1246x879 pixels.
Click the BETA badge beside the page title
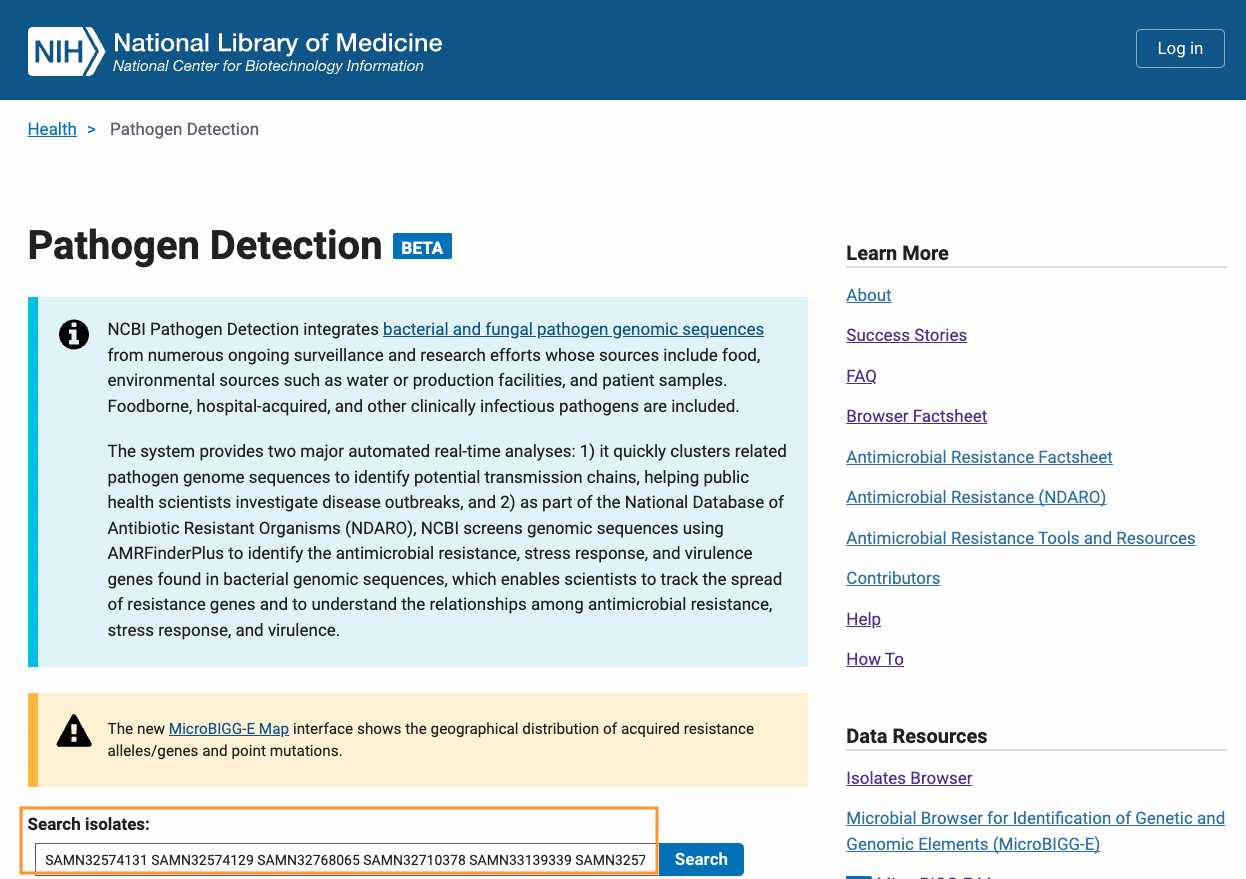coord(422,246)
